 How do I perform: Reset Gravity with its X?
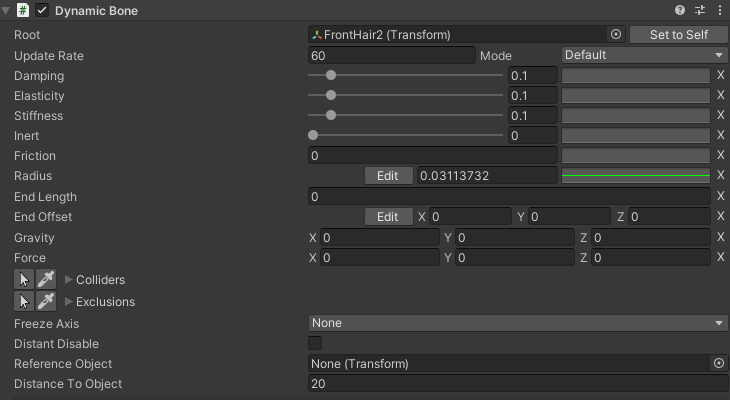(x=721, y=237)
